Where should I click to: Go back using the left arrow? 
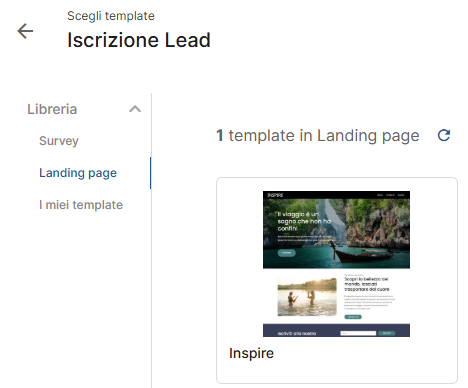[25, 31]
